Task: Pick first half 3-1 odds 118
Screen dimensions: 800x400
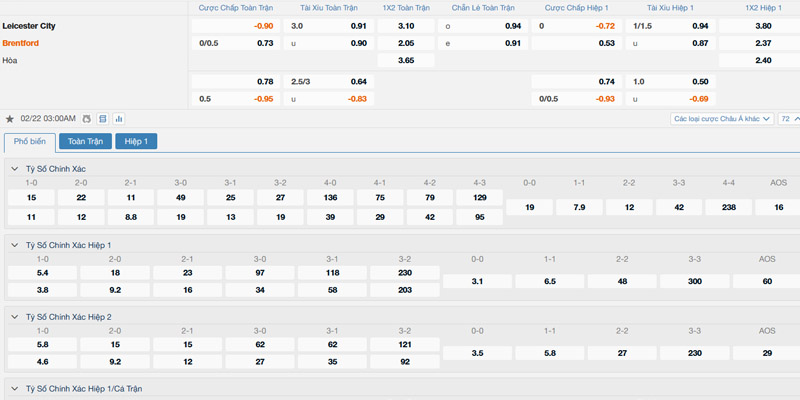Action: [333, 273]
